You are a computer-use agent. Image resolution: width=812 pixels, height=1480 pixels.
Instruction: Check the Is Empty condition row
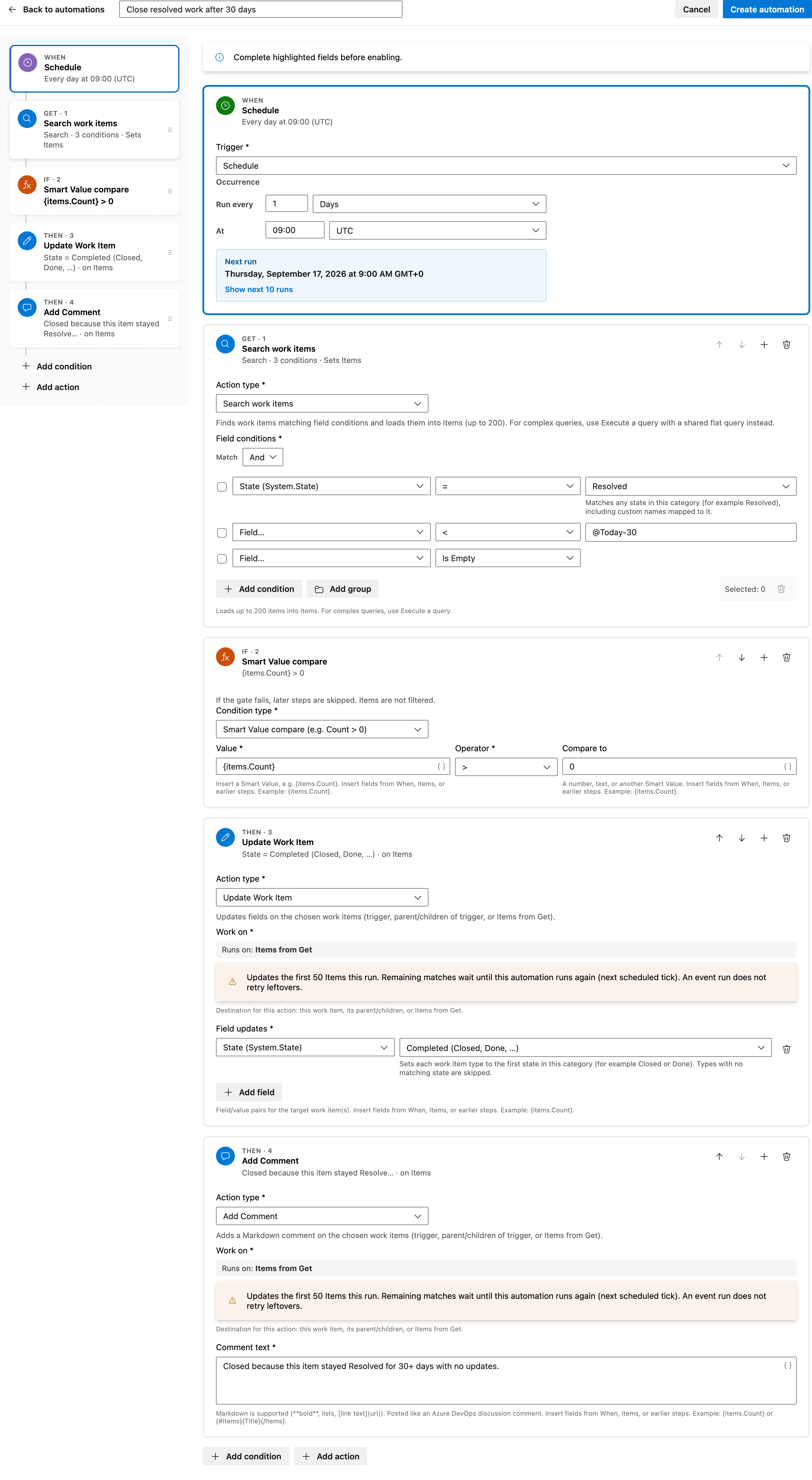pyautogui.click(x=222, y=559)
